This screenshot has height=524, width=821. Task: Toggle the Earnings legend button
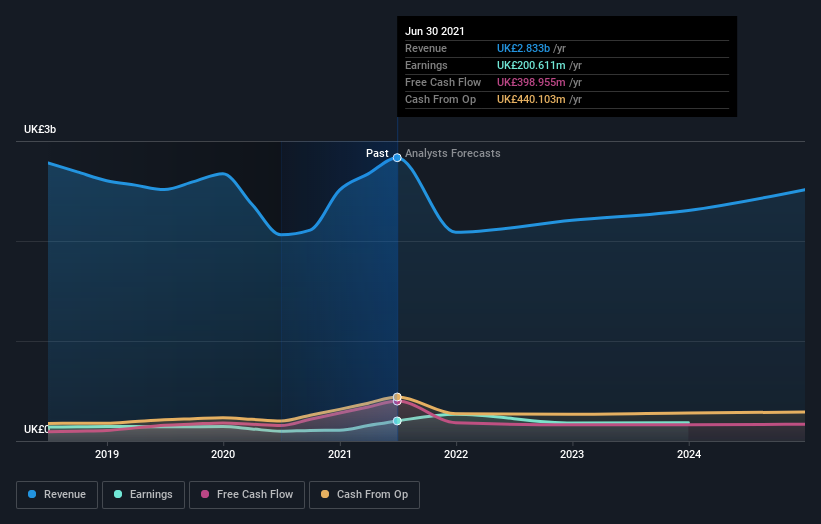[x=143, y=495]
